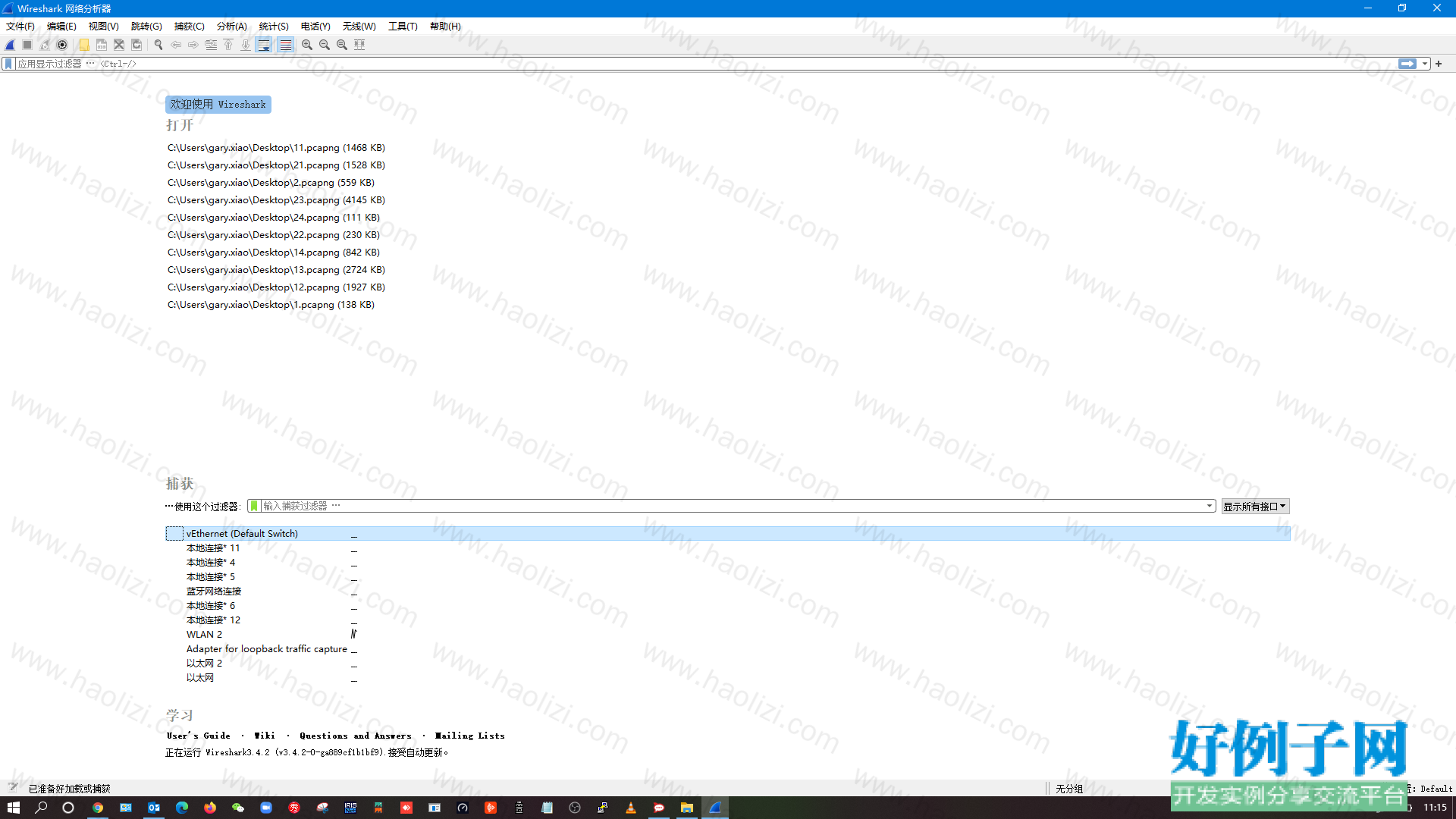The image size is (1456, 819).
Task: Go to a specific packet
Action: 211,45
